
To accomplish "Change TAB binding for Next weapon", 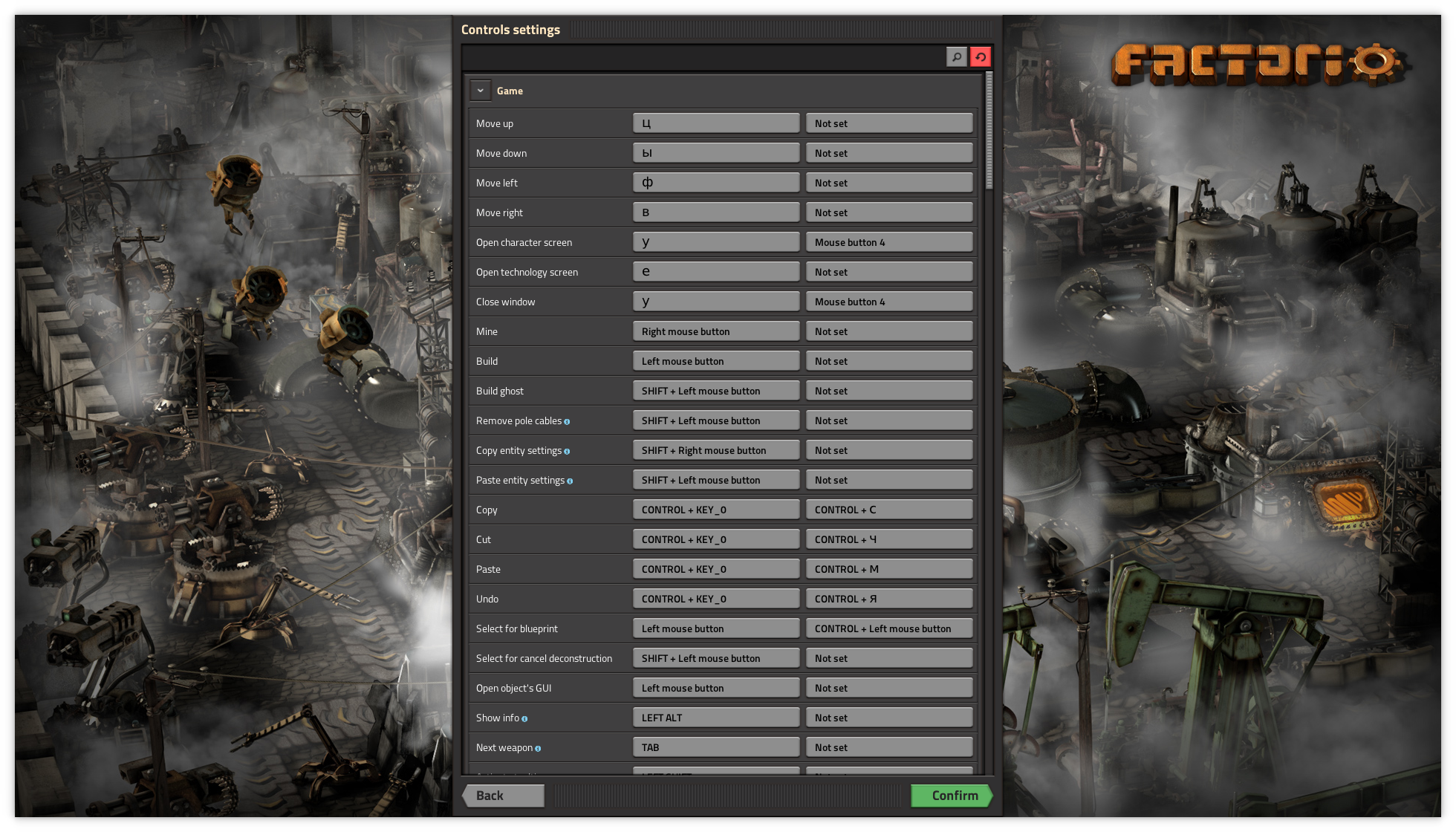I will 715,747.
